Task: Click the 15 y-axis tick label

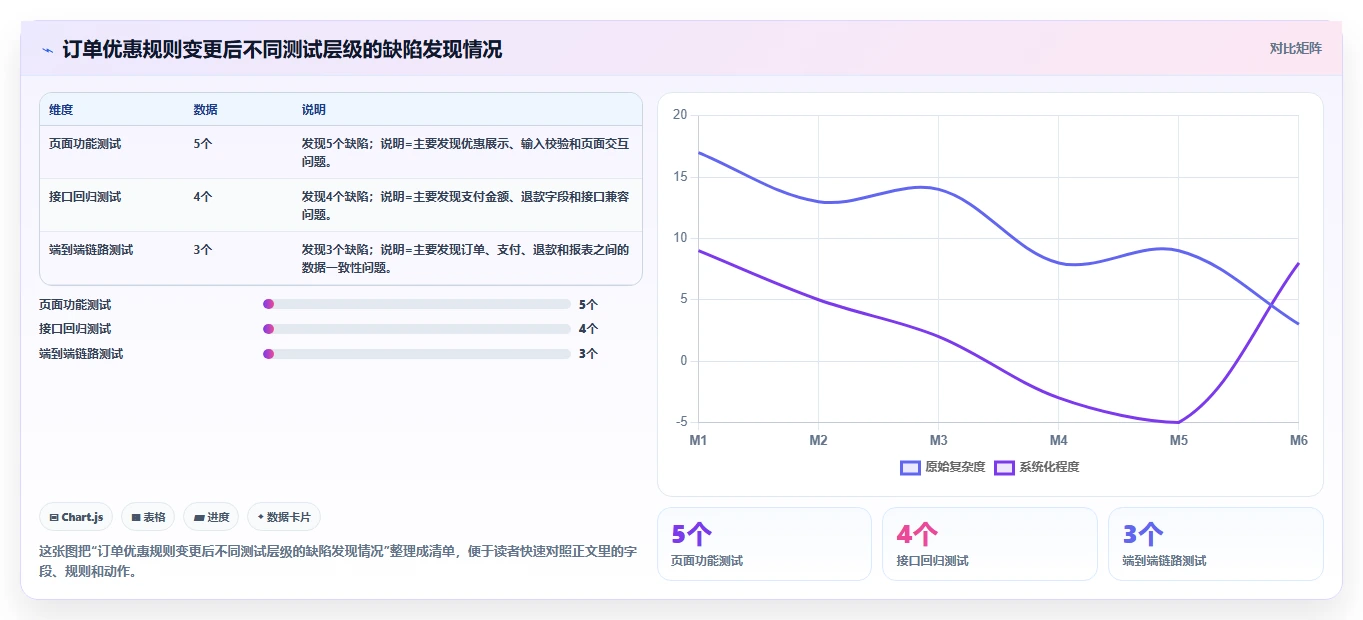Action: tap(680, 177)
